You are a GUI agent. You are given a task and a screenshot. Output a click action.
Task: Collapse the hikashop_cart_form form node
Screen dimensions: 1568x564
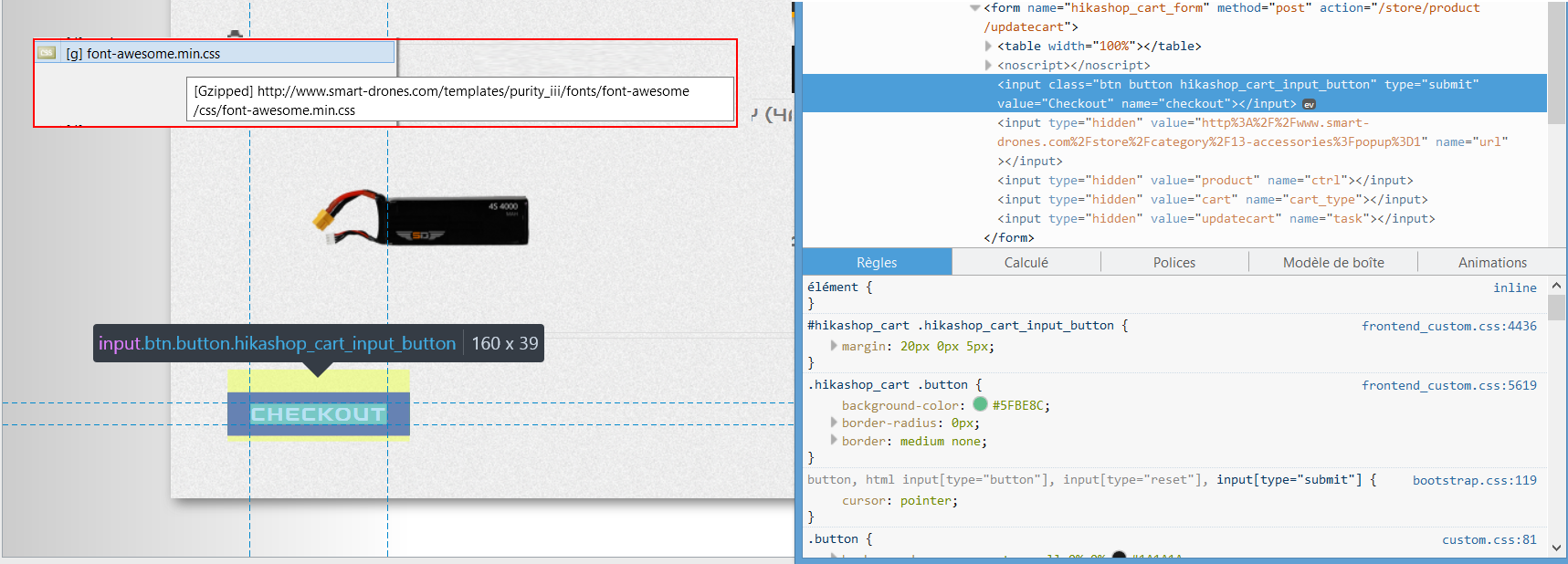[x=974, y=7]
